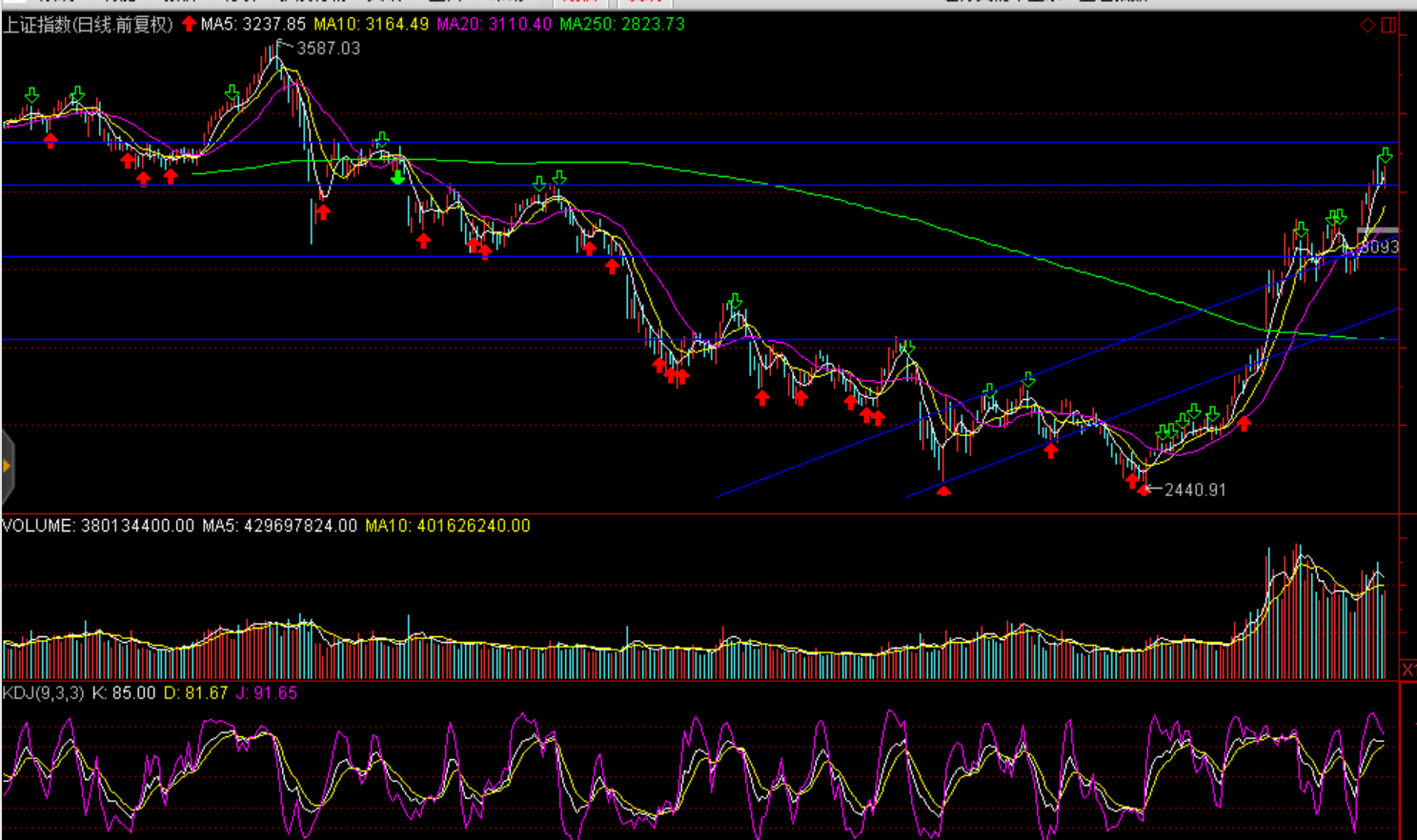Click the red up arrow beside the chart title

click(189, 24)
